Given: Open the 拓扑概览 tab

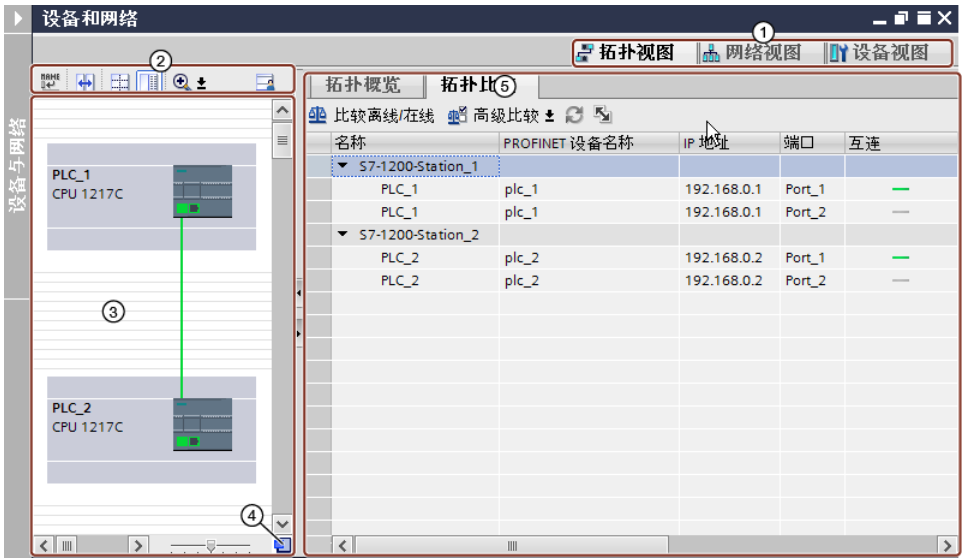Looking at the screenshot, I should (363, 84).
